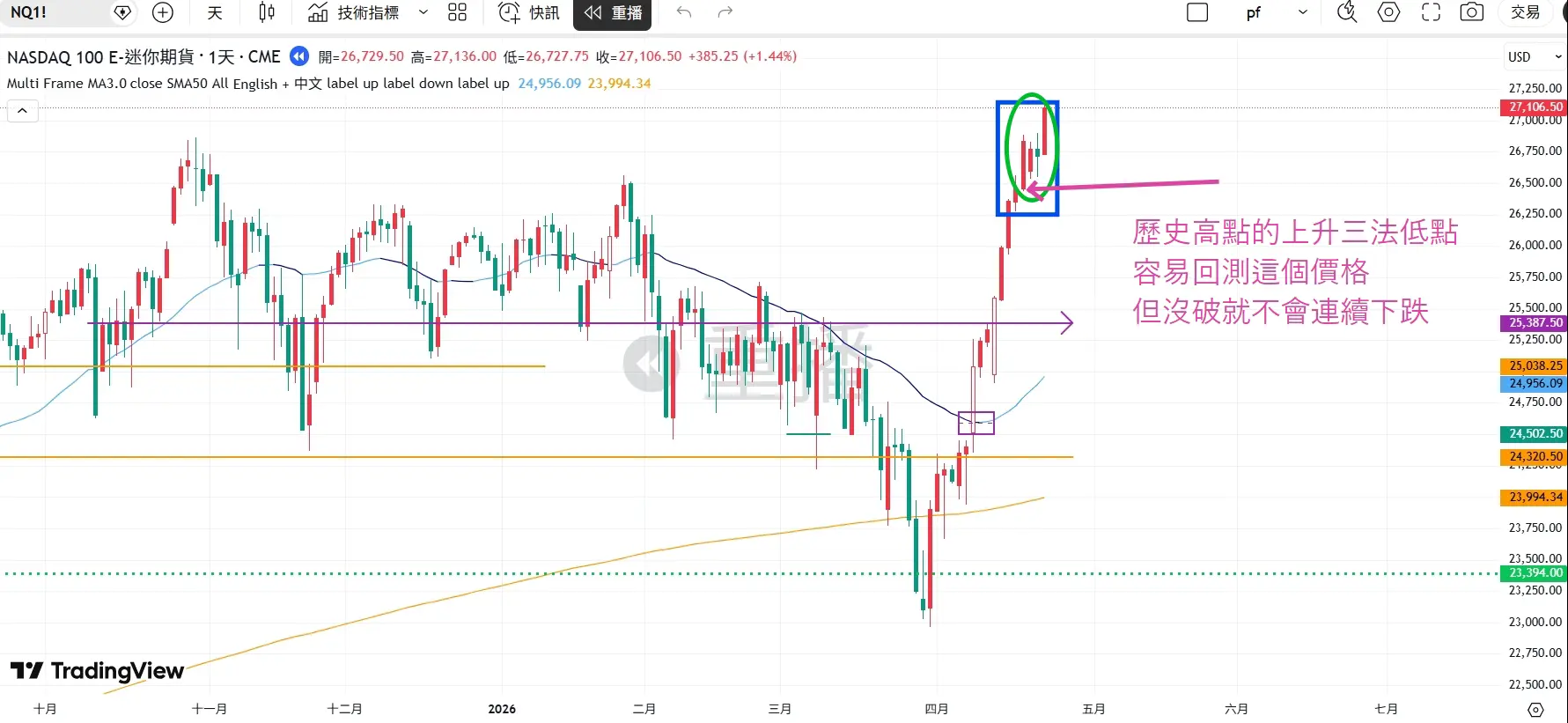
Task: Click the quick search lightning icon
Action: click(x=1347, y=12)
